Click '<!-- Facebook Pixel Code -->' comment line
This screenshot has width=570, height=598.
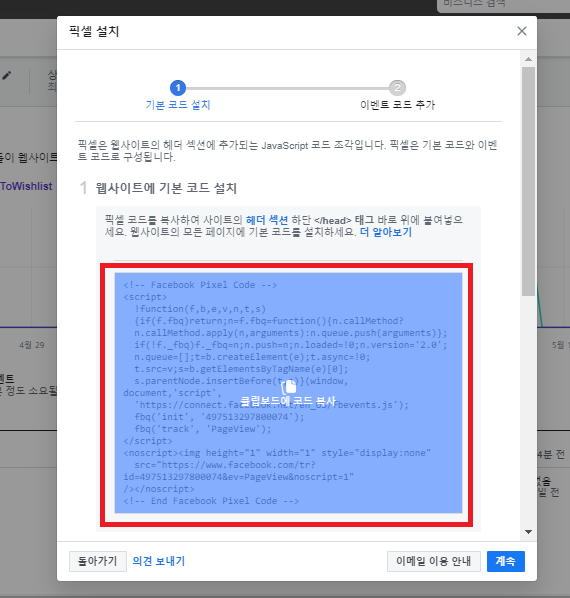click(200, 285)
